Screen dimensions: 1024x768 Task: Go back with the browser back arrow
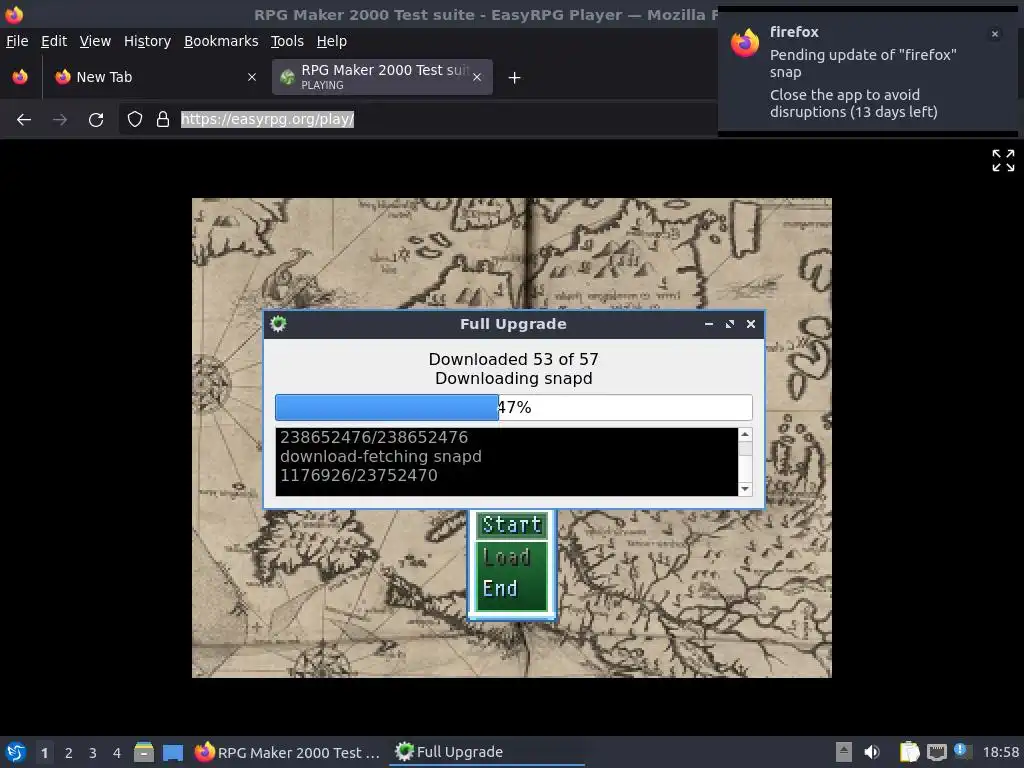click(24, 120)
